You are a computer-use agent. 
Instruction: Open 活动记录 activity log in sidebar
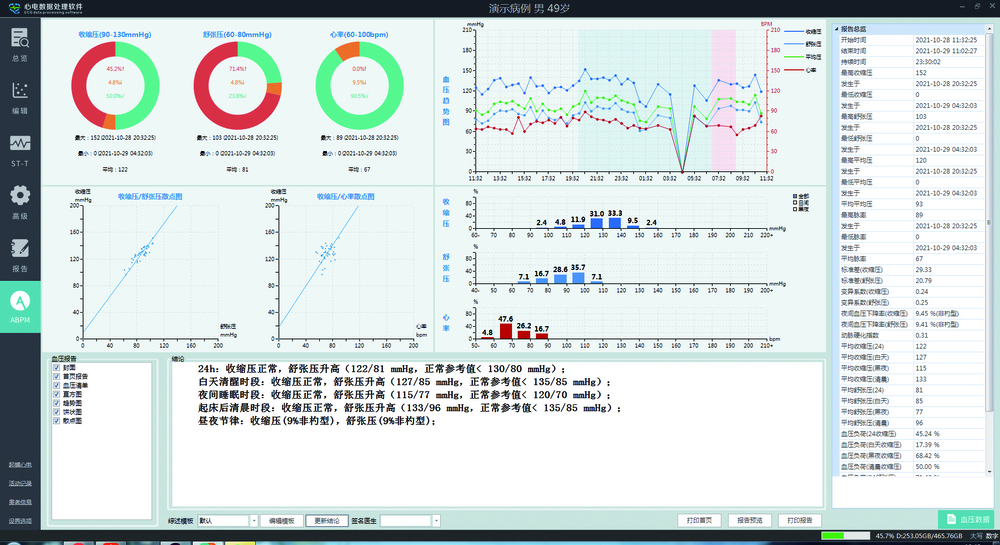(x=20, y=483)
